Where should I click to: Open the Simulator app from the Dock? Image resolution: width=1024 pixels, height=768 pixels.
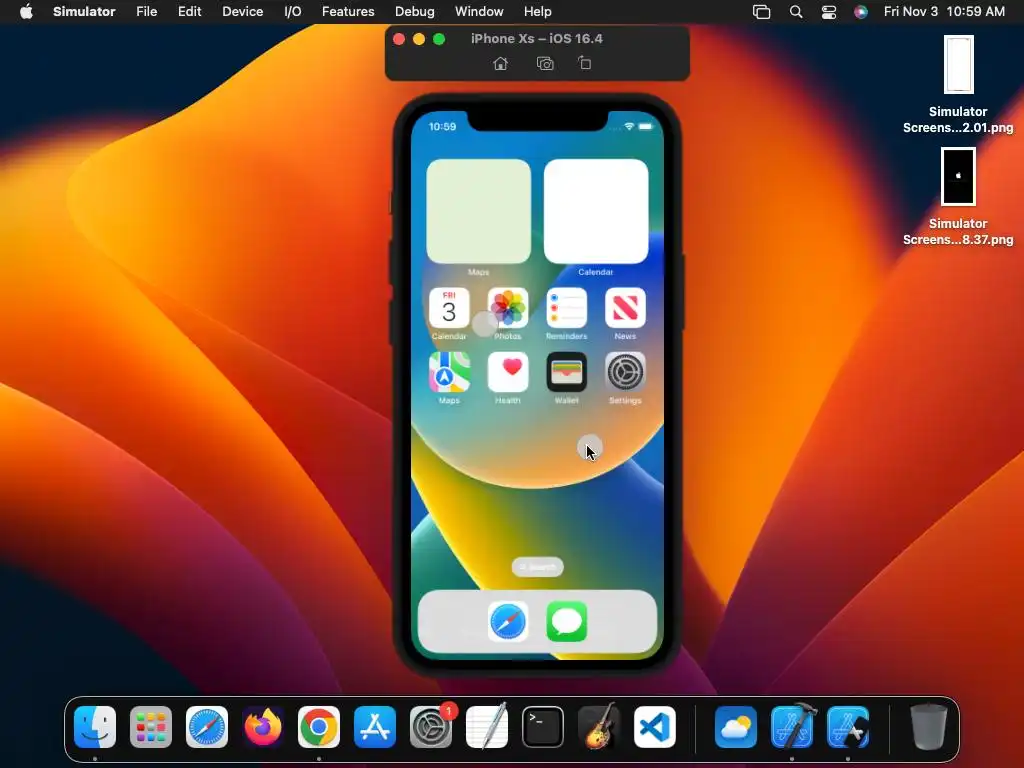pos(848,726)
